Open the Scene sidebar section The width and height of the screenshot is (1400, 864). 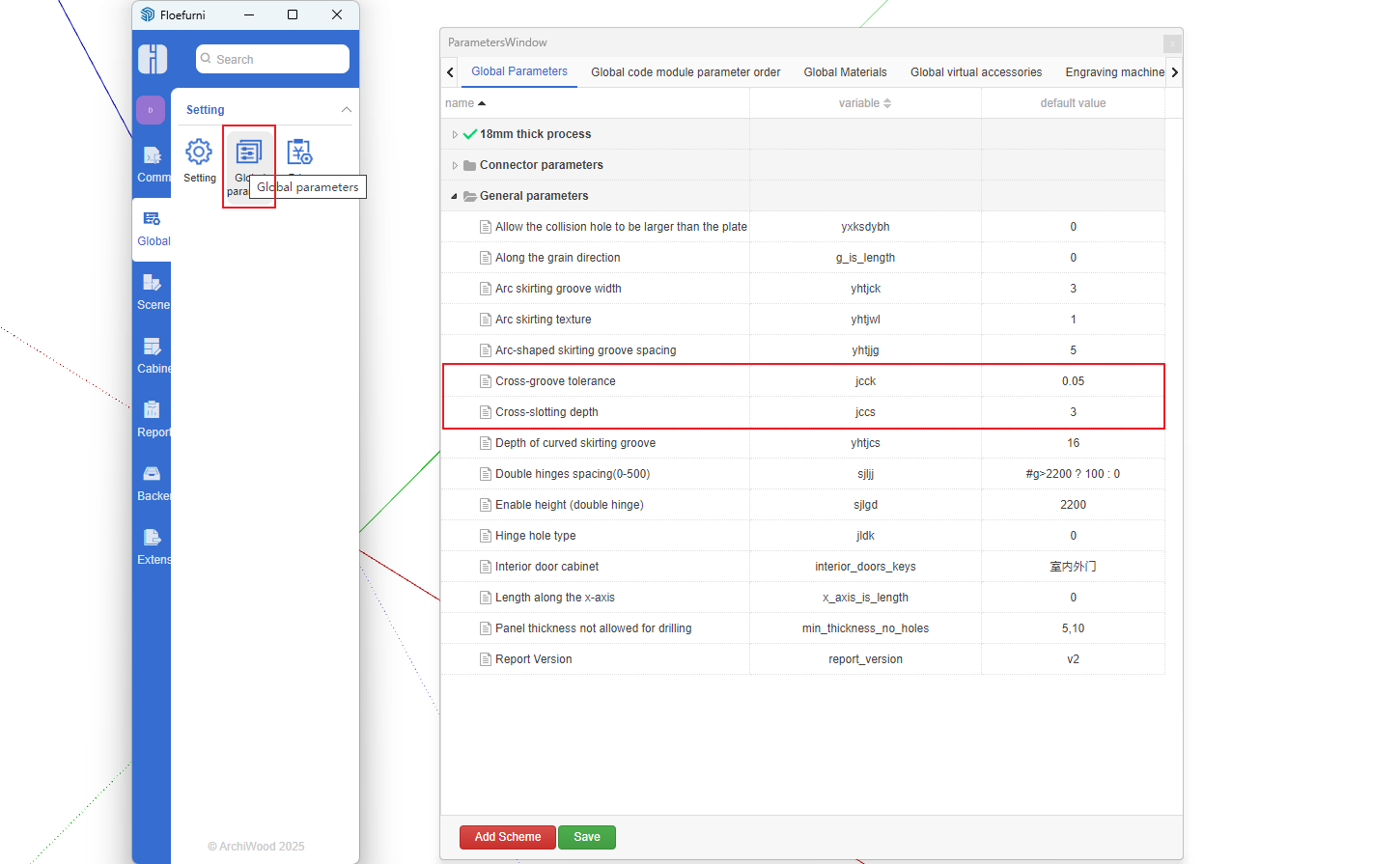153,291
